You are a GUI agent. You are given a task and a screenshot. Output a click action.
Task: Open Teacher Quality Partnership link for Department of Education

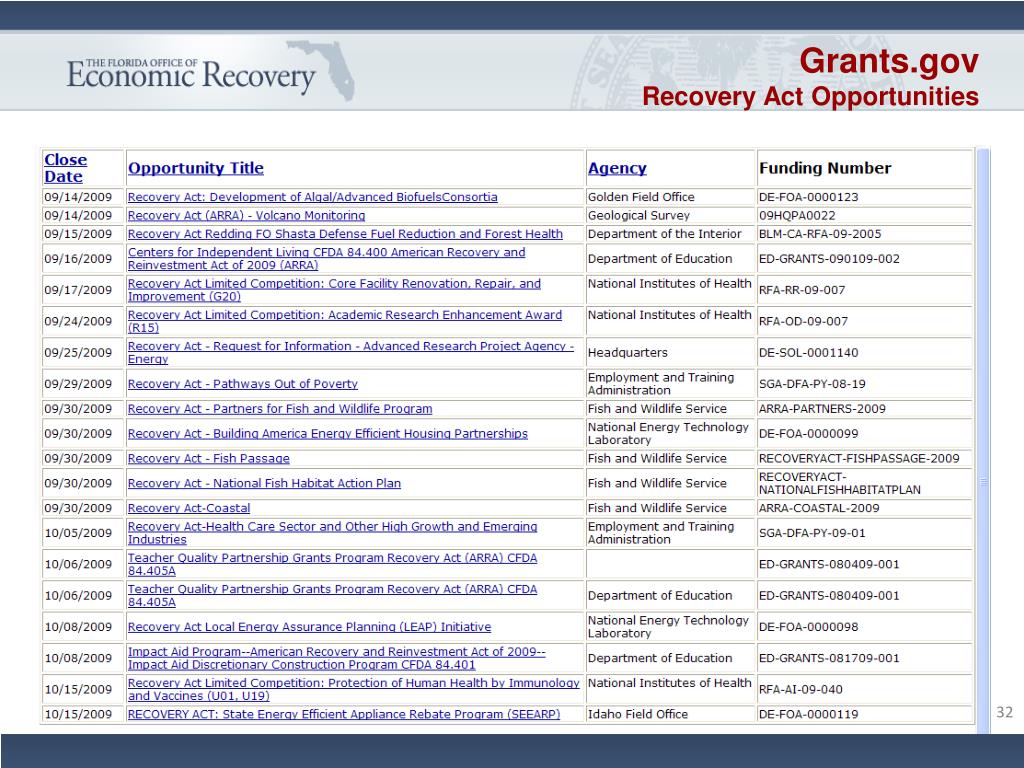tap(332, 596)
